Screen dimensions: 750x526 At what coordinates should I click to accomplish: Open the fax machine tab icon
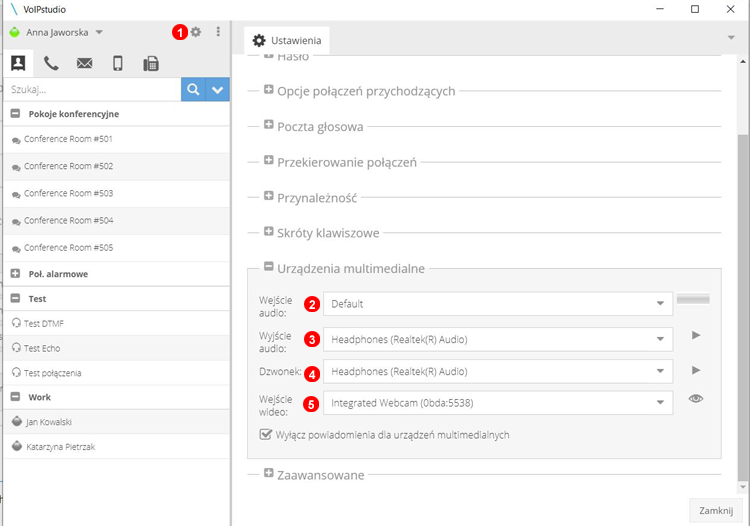click(150, 63)
